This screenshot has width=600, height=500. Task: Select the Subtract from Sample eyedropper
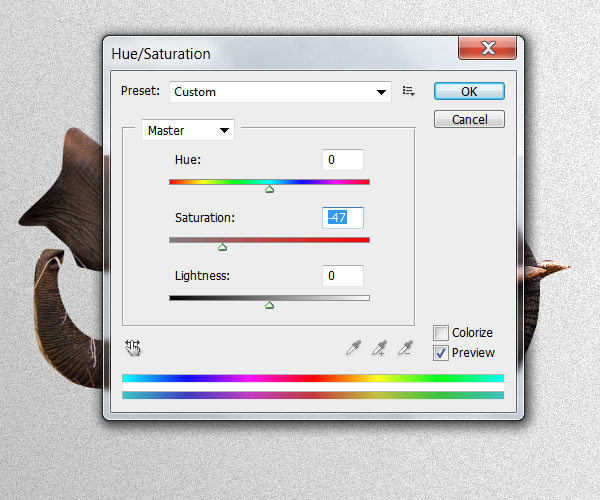pyautogui.click(x=406, y=348)
